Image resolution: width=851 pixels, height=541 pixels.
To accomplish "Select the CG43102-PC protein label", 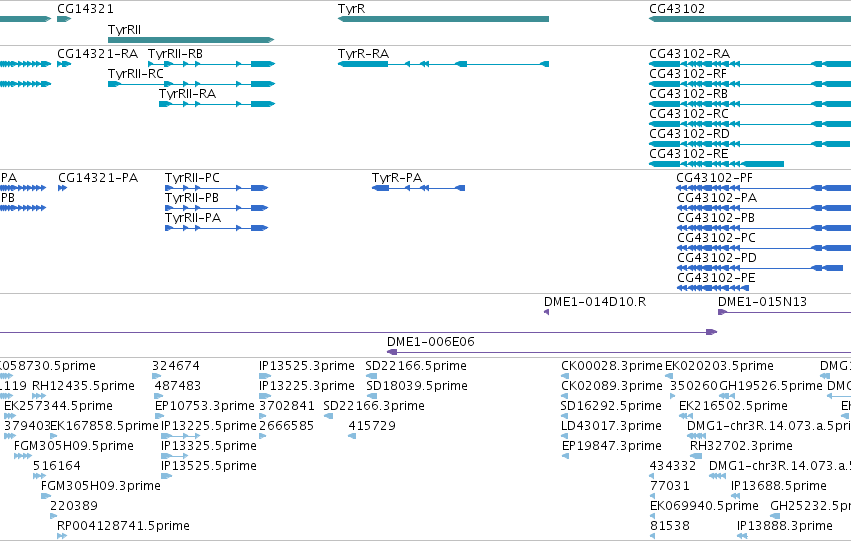I will pos(716,238).
